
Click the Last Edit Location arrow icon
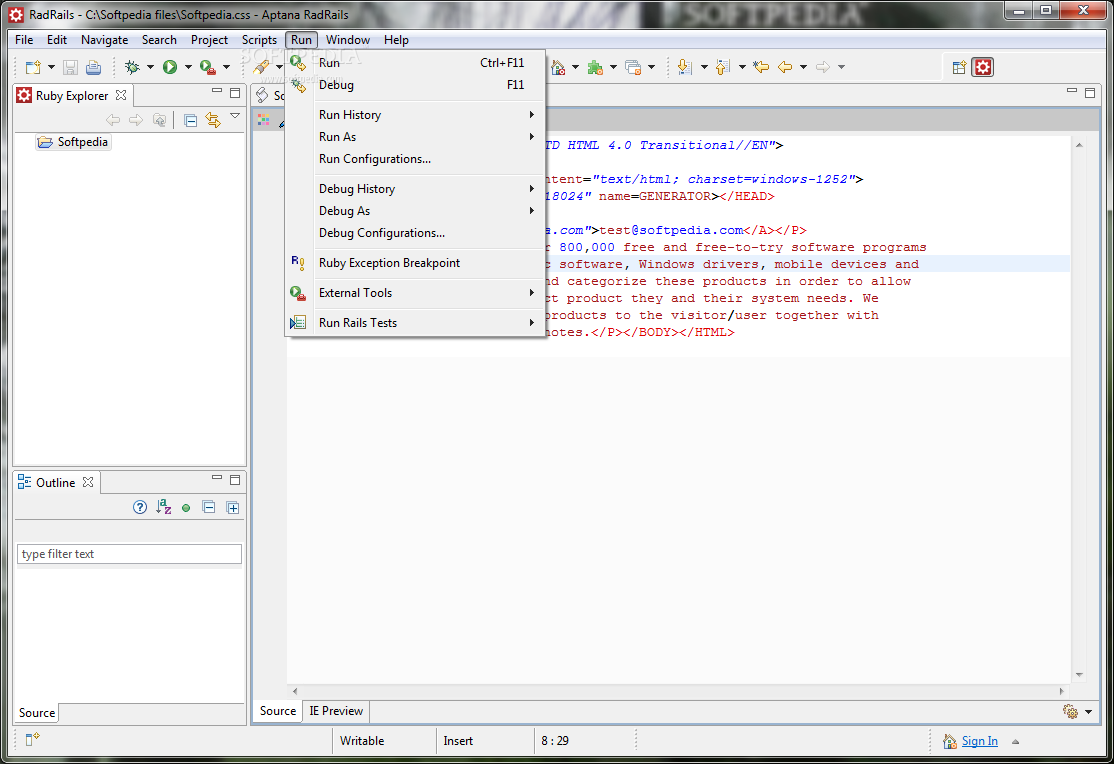coord(761,67)
